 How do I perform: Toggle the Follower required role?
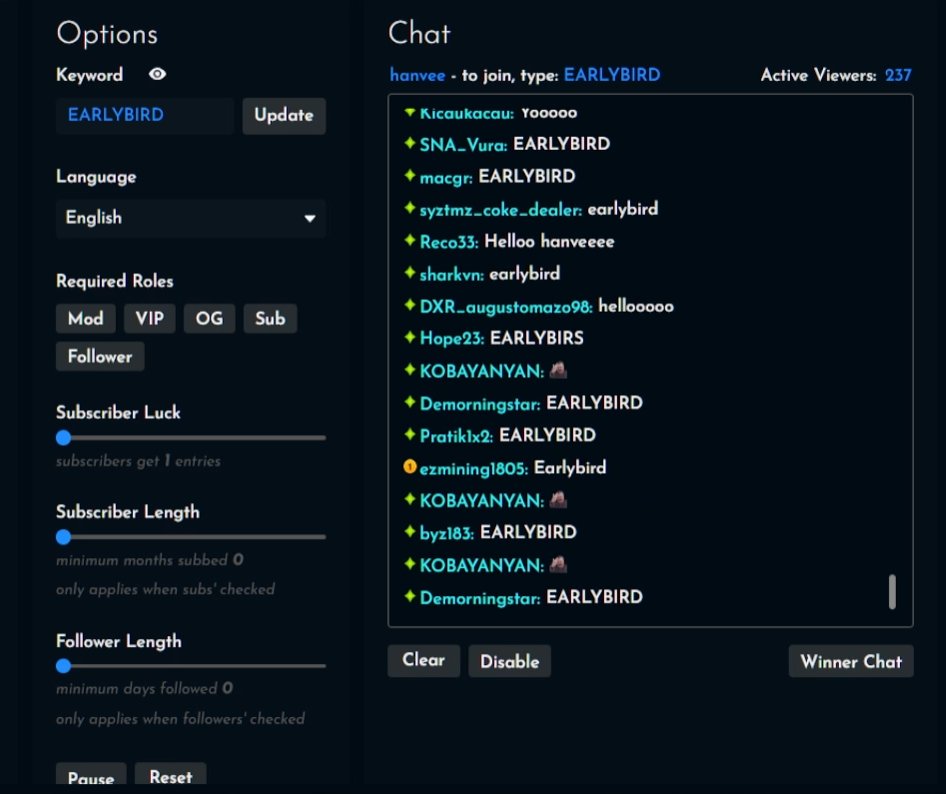pos(100,357)
